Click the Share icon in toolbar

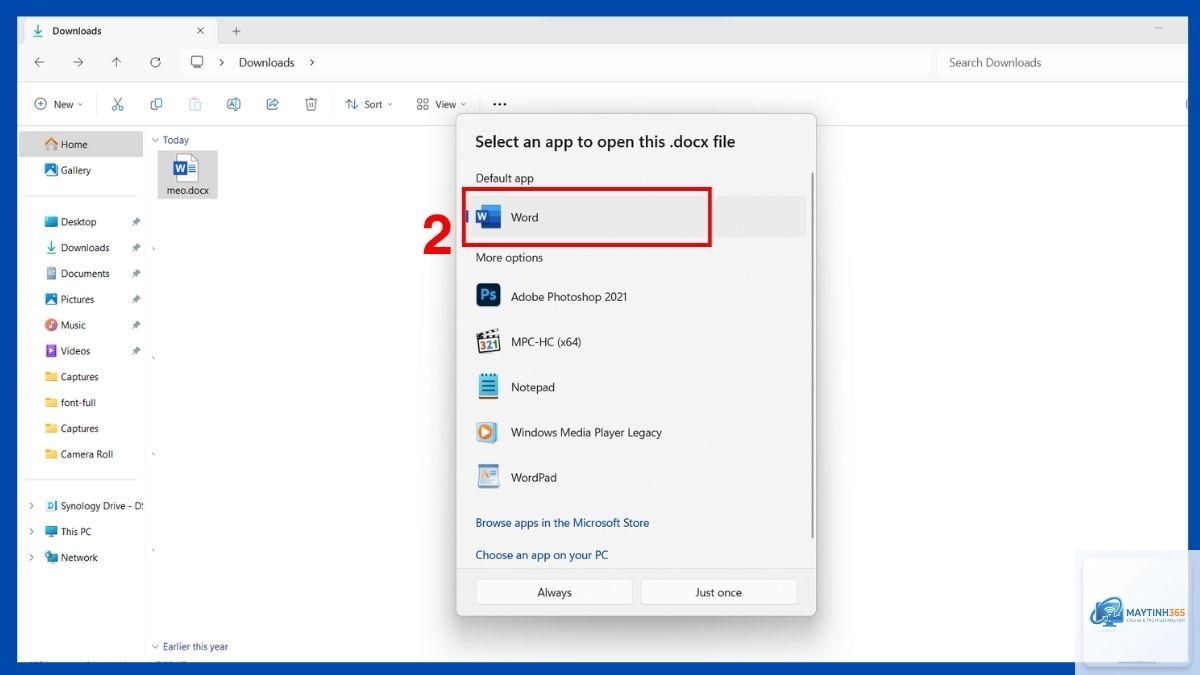tap(272, 104)
